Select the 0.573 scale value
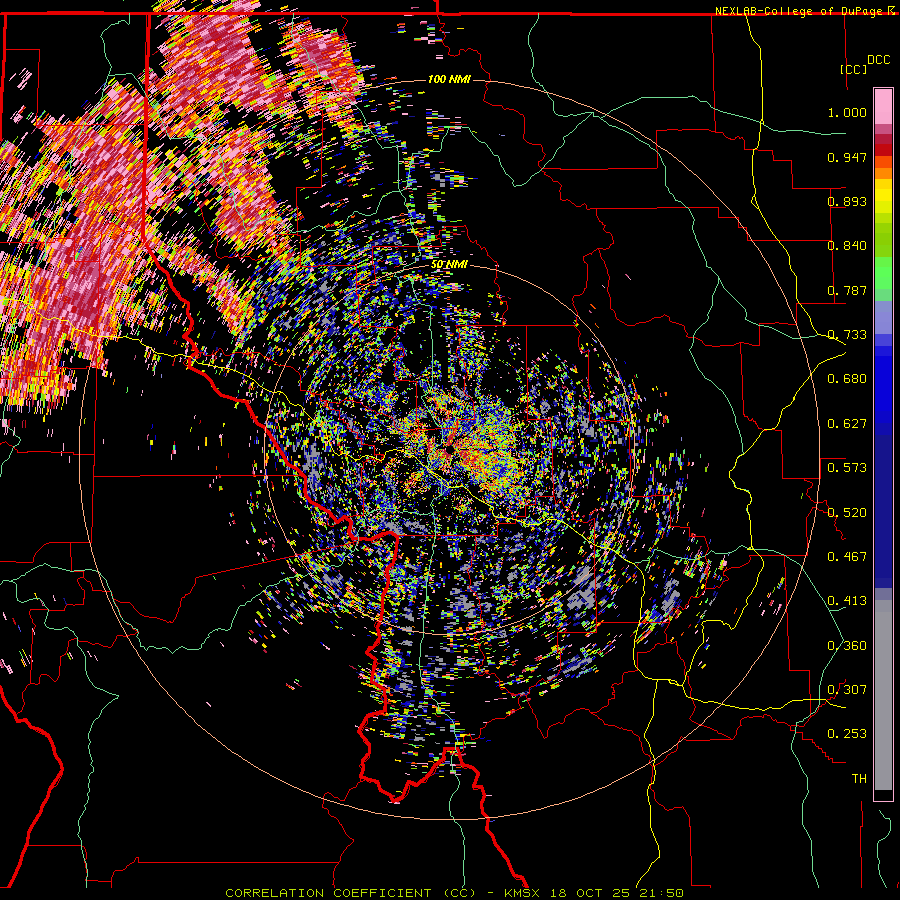 point(847,468)
